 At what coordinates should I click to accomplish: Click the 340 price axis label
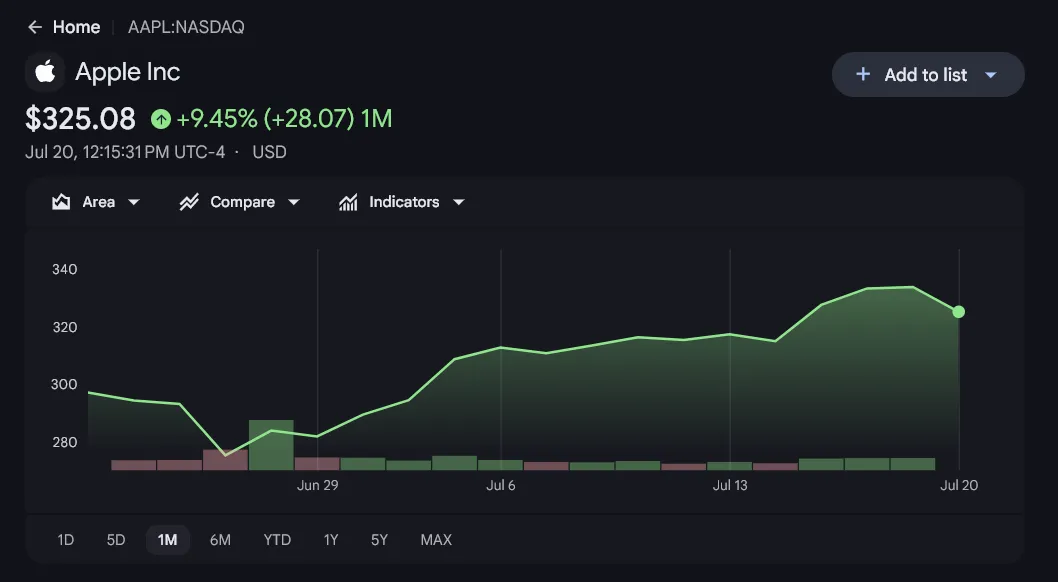point(65,269)
